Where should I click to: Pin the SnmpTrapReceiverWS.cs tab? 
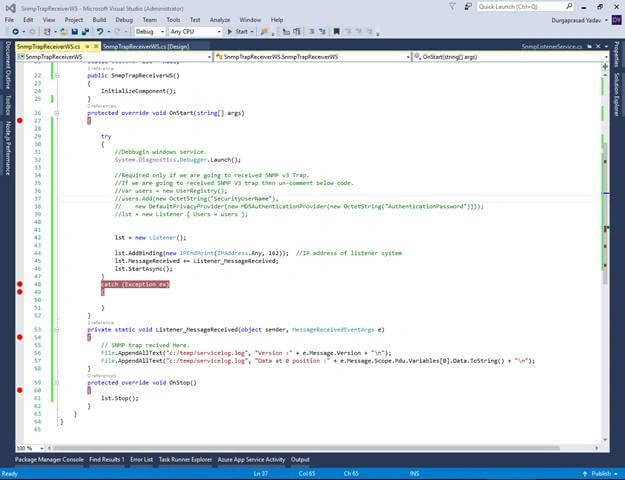coord(87,47)
